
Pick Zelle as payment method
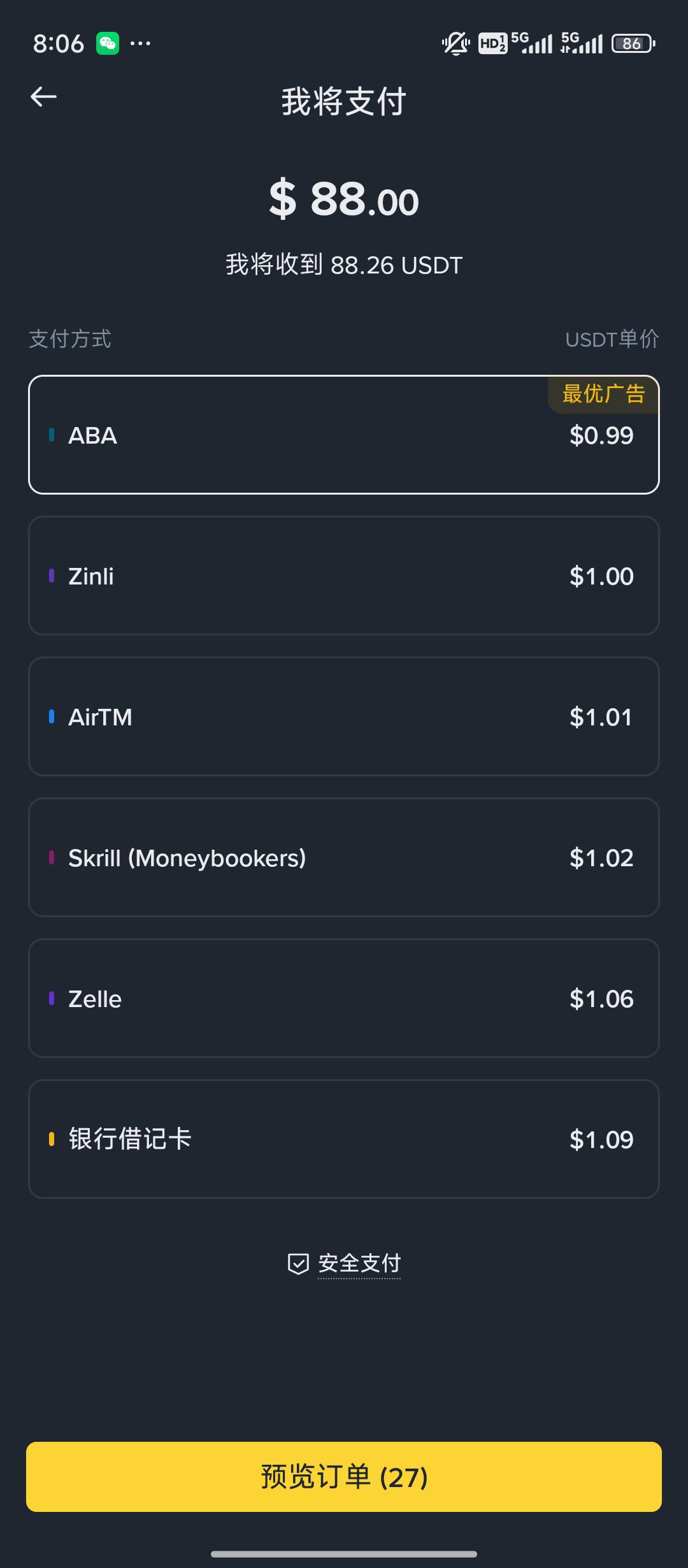[x=344, y=998]
